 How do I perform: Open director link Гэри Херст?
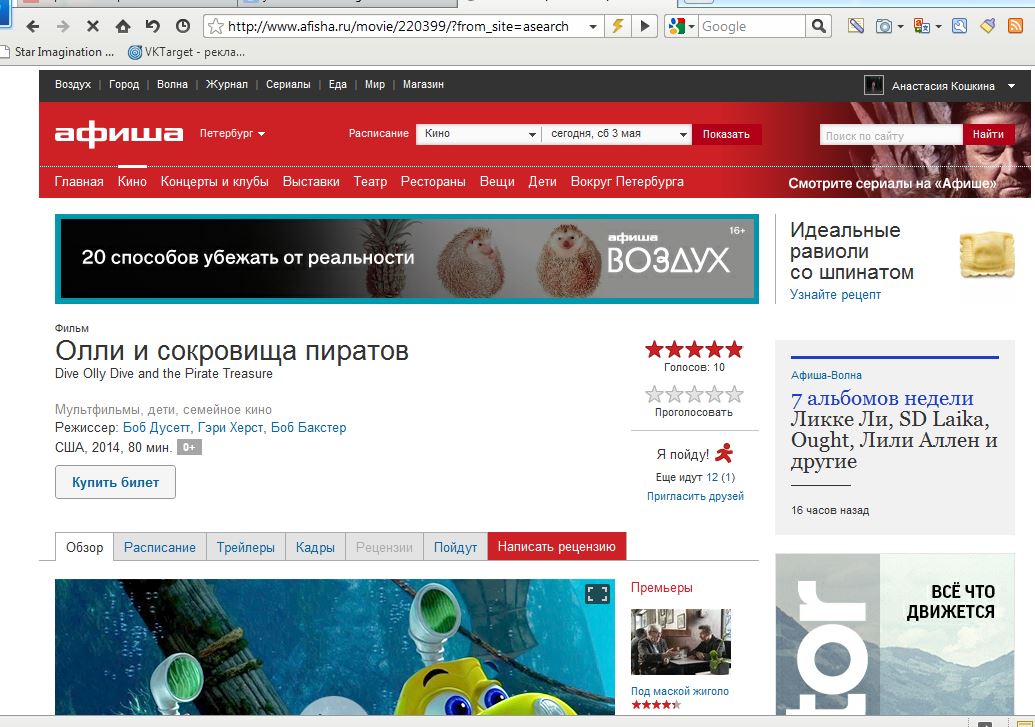pyautogui.click(x=230, y=427)
